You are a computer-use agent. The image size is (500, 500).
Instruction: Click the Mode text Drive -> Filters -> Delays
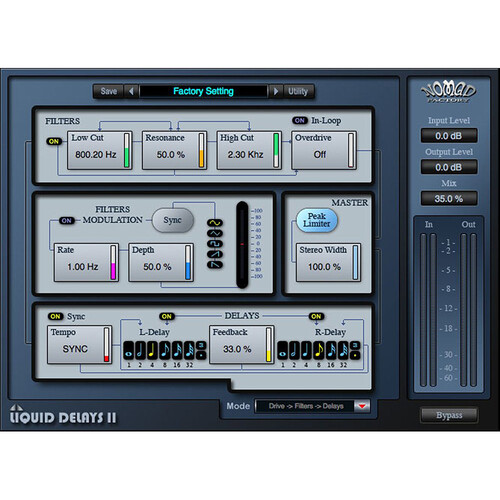(x=306, y=406)
